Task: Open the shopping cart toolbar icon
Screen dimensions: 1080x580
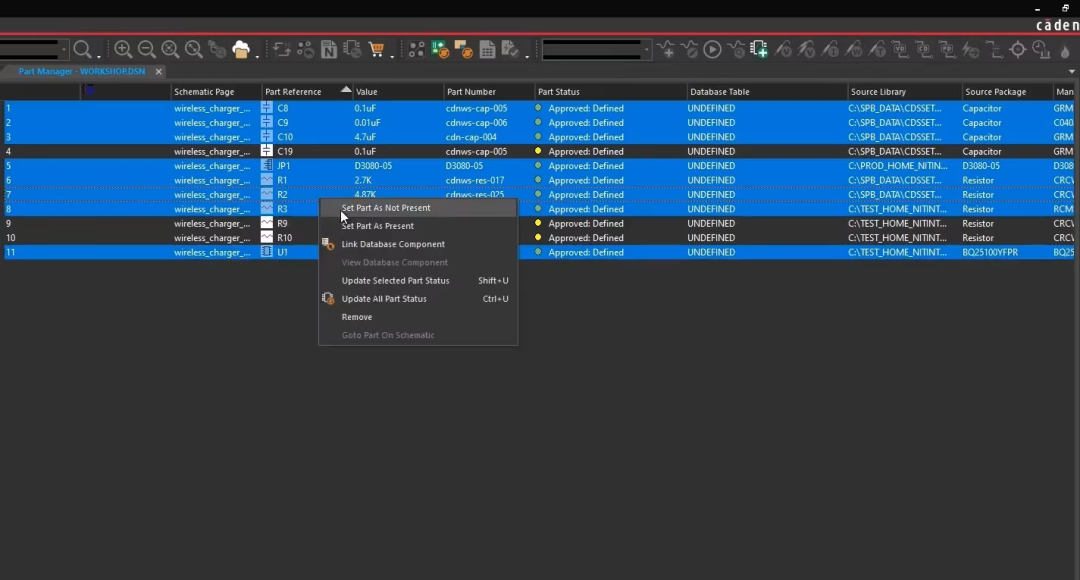Action: (x=376, y=50)
